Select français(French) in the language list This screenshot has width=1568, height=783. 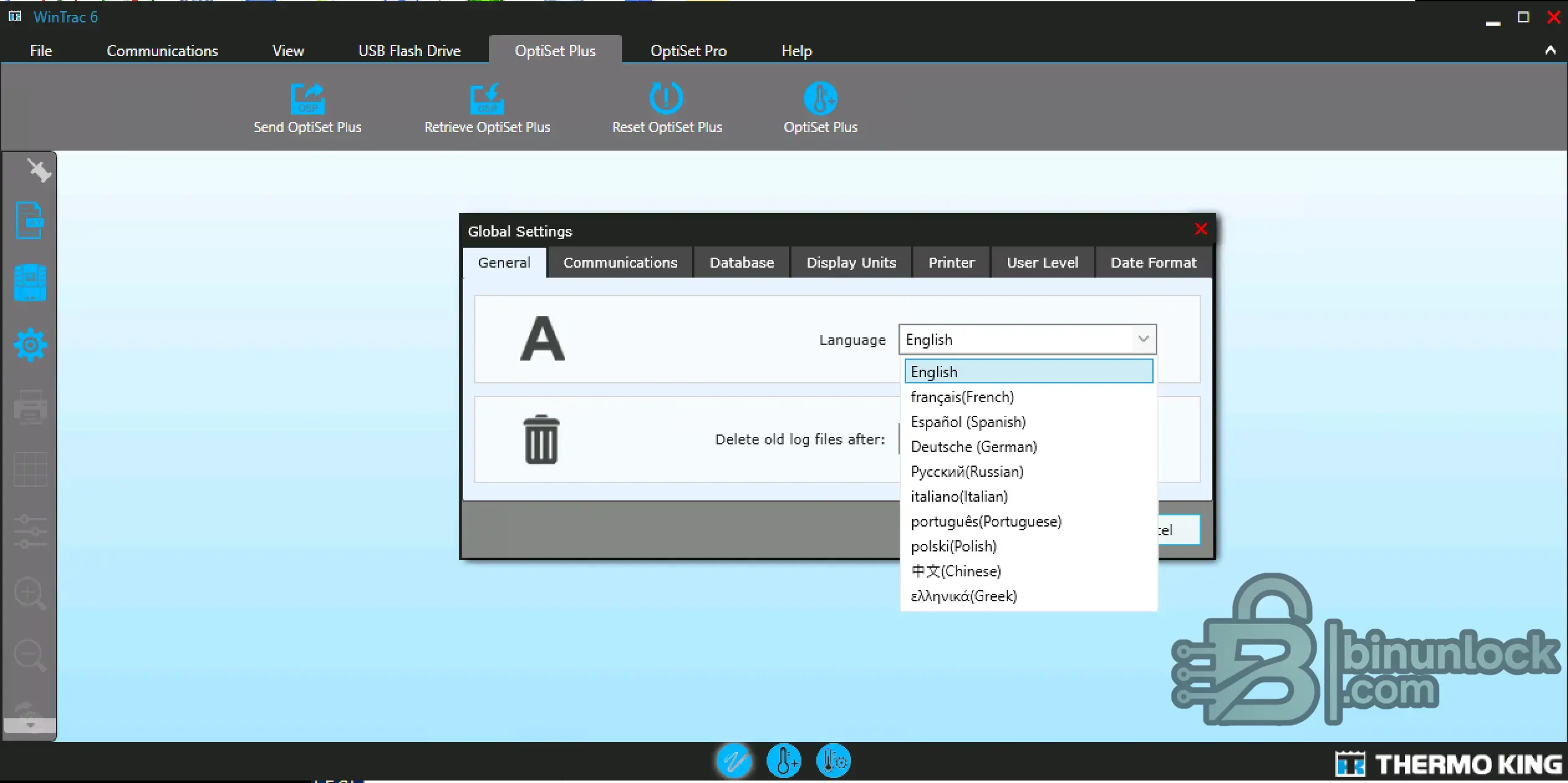1029,396
